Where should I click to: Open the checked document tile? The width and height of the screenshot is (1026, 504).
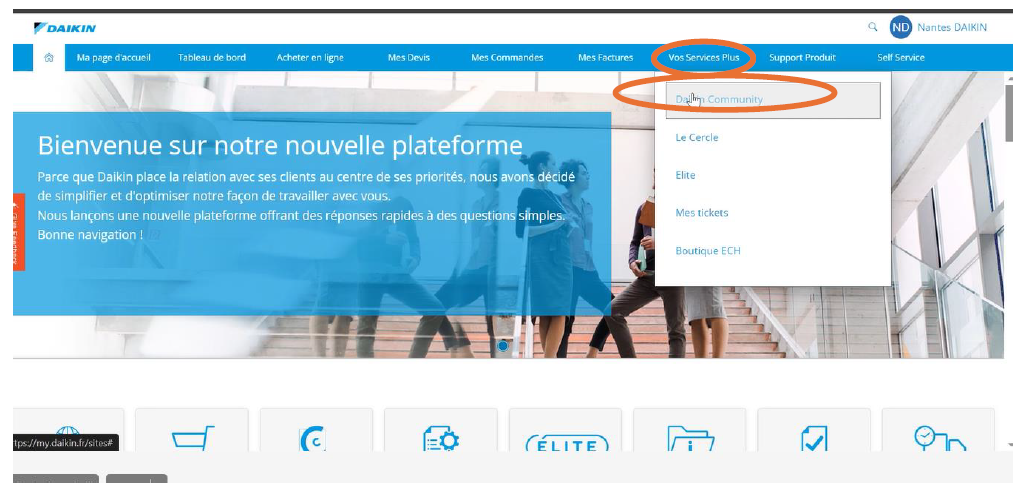pos(814,429)
